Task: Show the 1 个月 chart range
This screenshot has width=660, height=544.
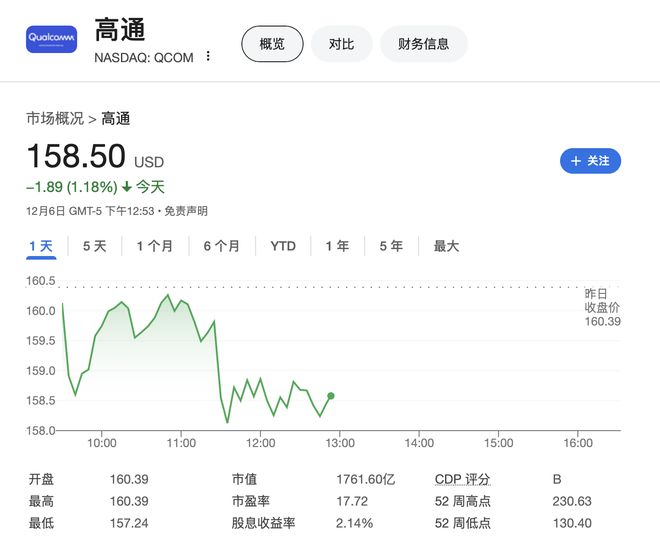Action: (155, 246)
